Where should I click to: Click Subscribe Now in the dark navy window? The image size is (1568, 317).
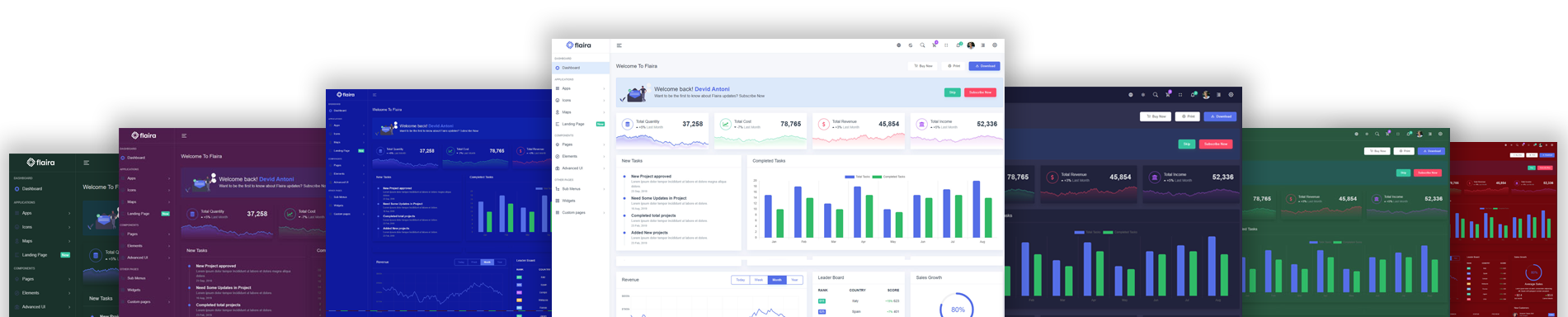[x=1215, y=144]
